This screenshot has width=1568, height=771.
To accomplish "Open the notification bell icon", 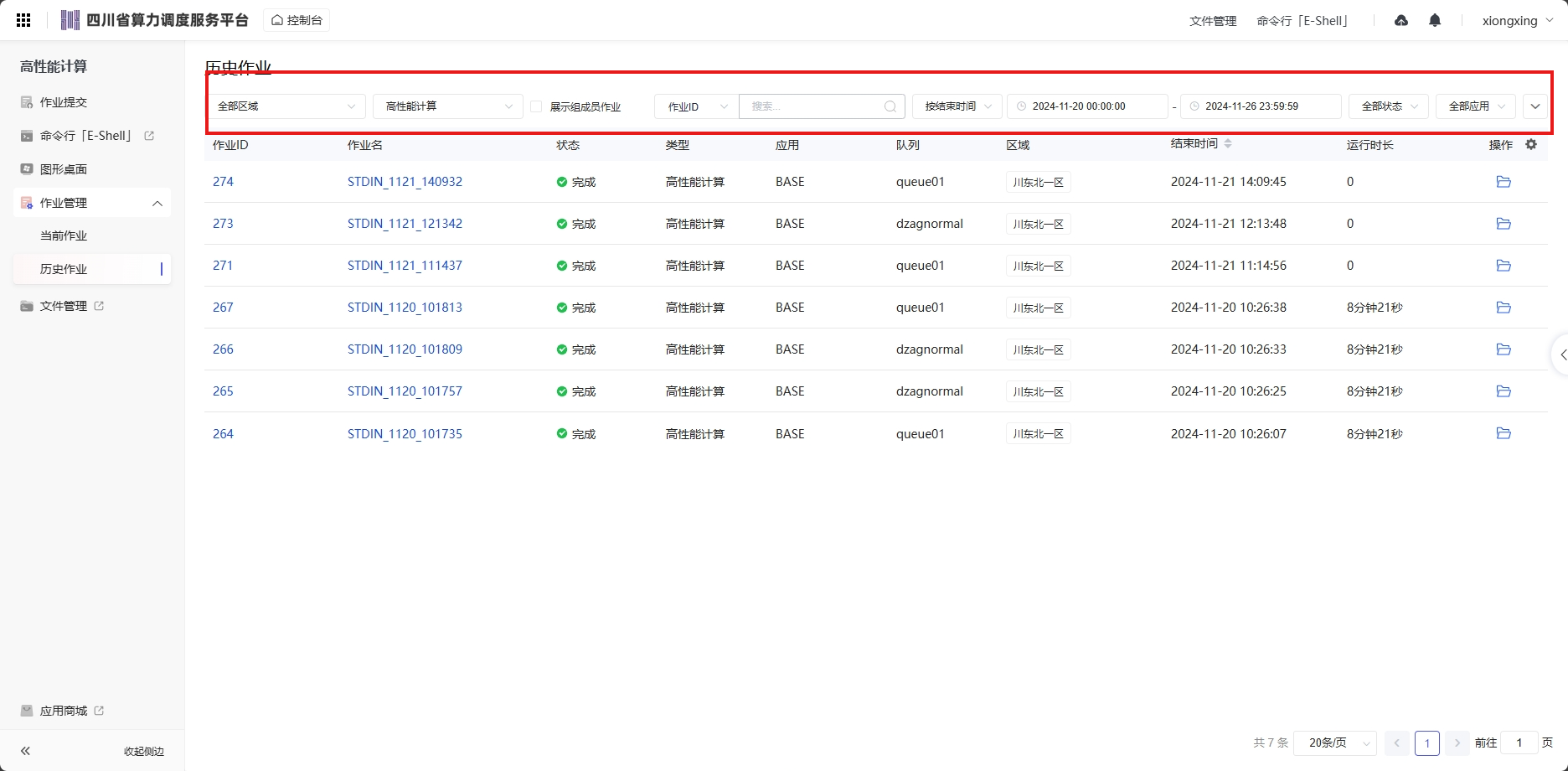I will [x=1435, y=20].
